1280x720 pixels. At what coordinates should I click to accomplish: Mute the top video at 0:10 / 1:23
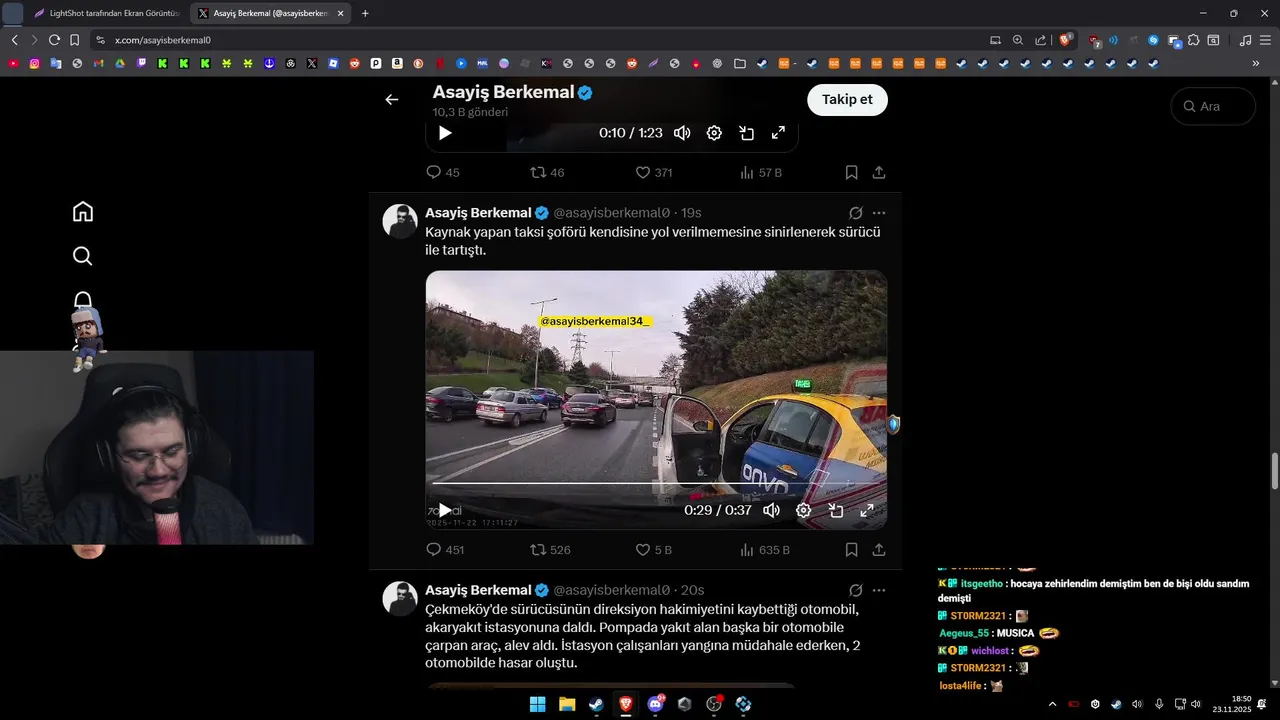(x=682, y=132)
